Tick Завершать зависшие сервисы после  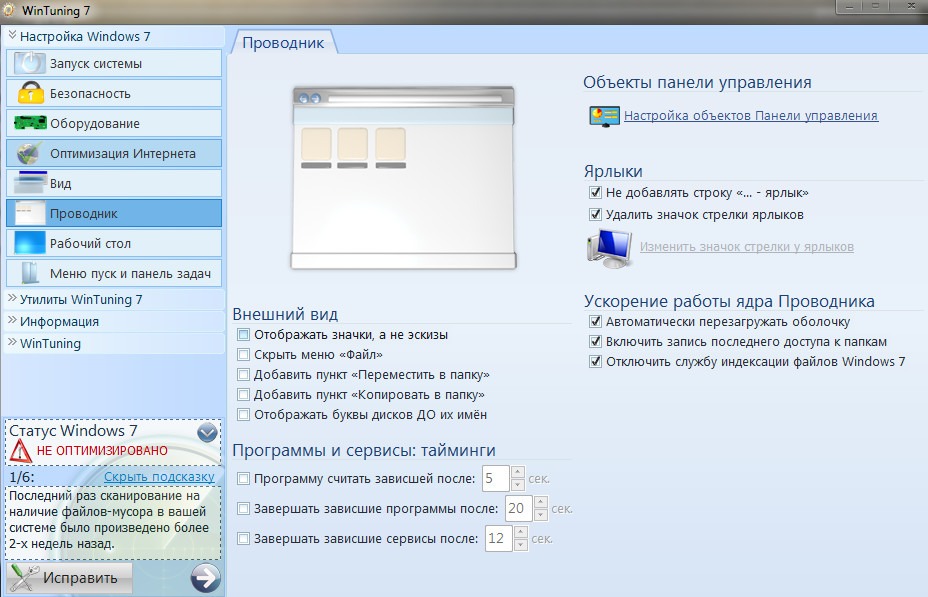pos(243,538)
